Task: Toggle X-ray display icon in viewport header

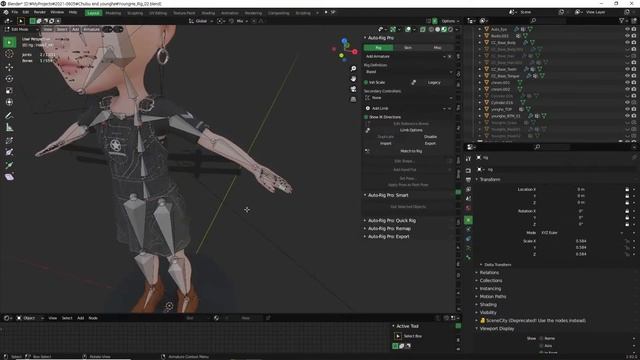Action: (422, 29)
